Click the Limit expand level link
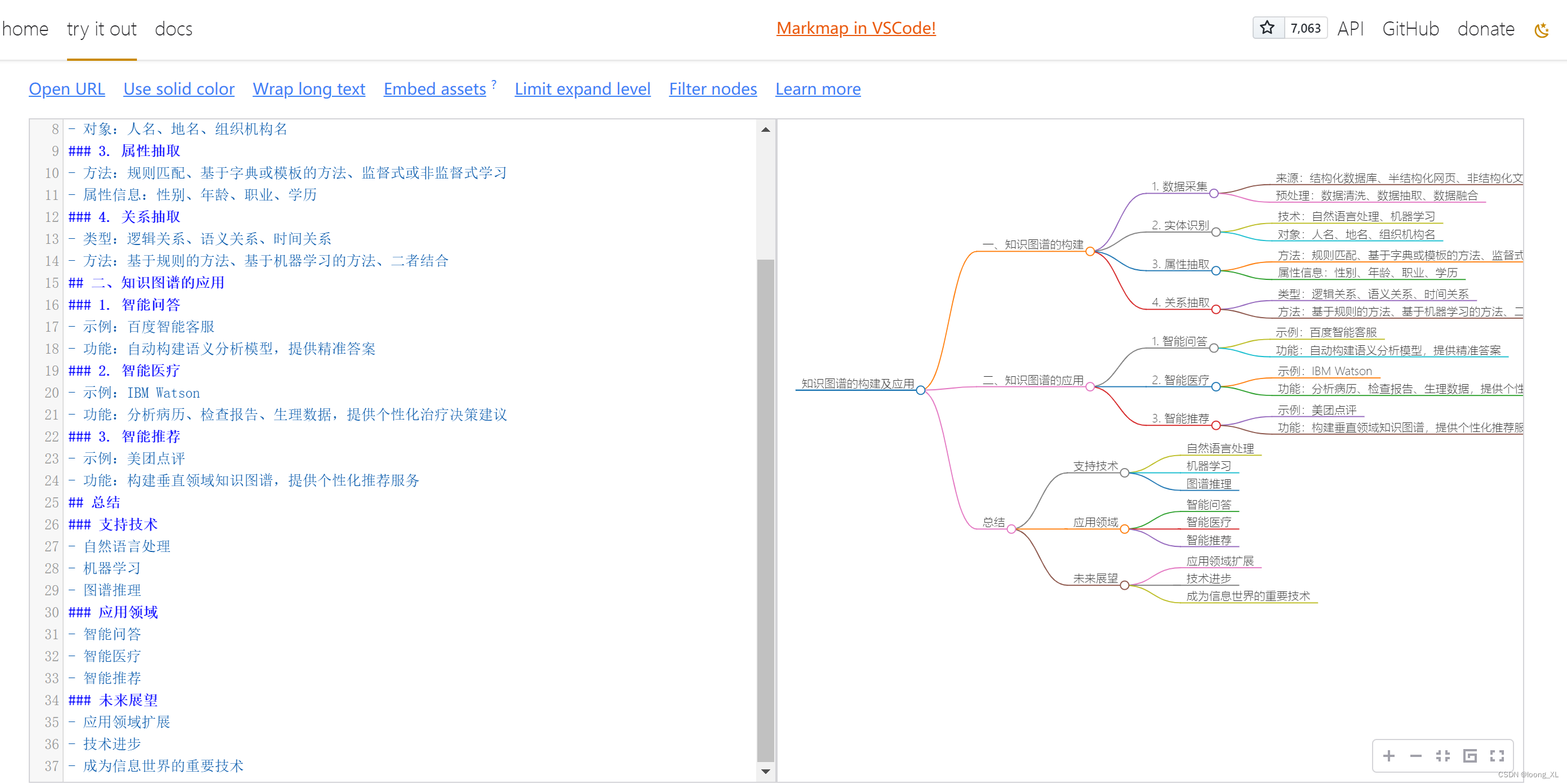This screenshot has height=784, width=1567. pyautogui.click(x=582, y=89)
